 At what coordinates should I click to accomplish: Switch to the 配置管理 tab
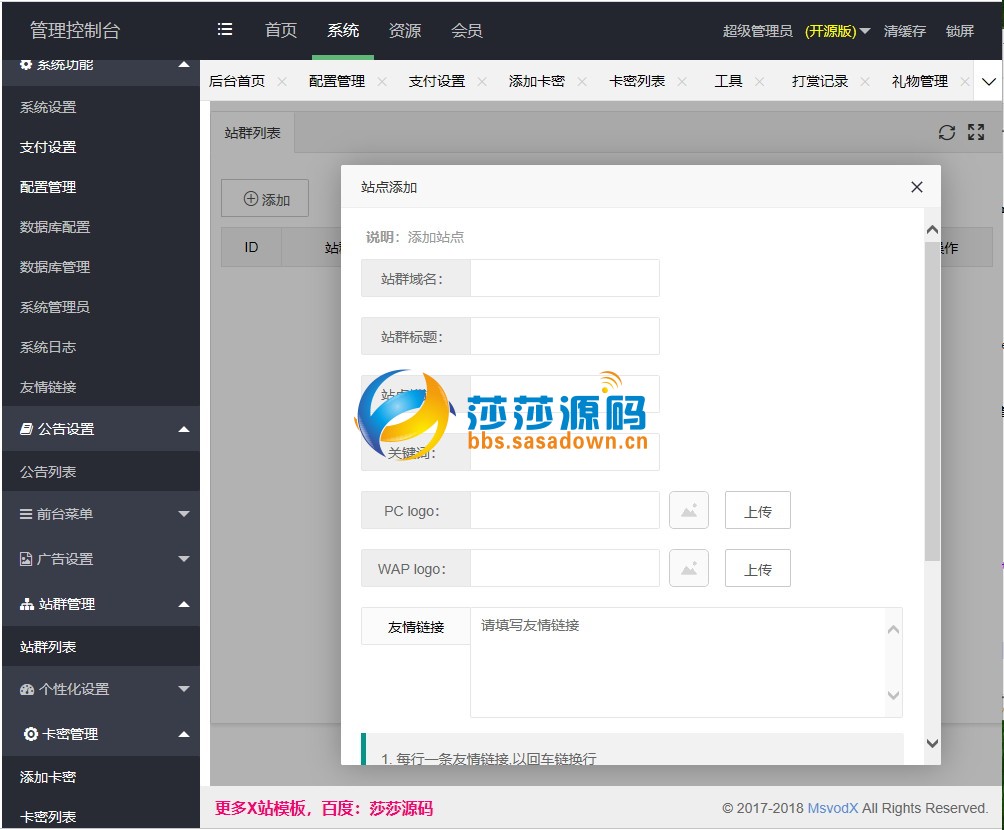[337, 81]
